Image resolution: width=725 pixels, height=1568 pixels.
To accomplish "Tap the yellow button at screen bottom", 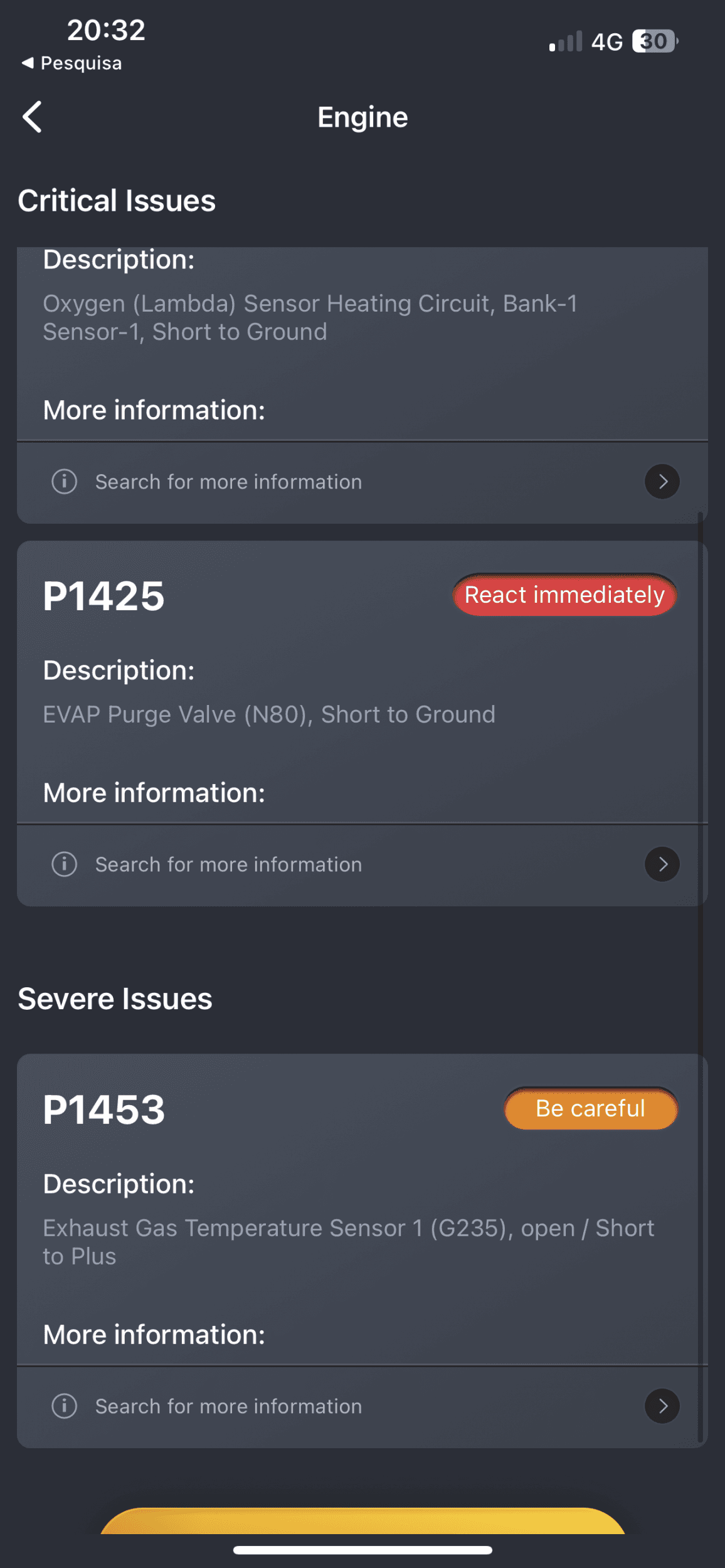I will tap(362, 1521).
